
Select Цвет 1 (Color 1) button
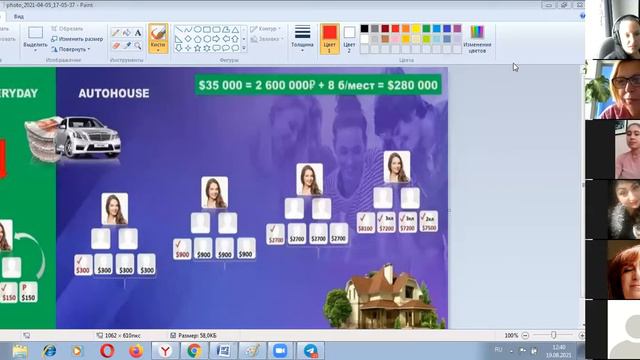[329, 39]
